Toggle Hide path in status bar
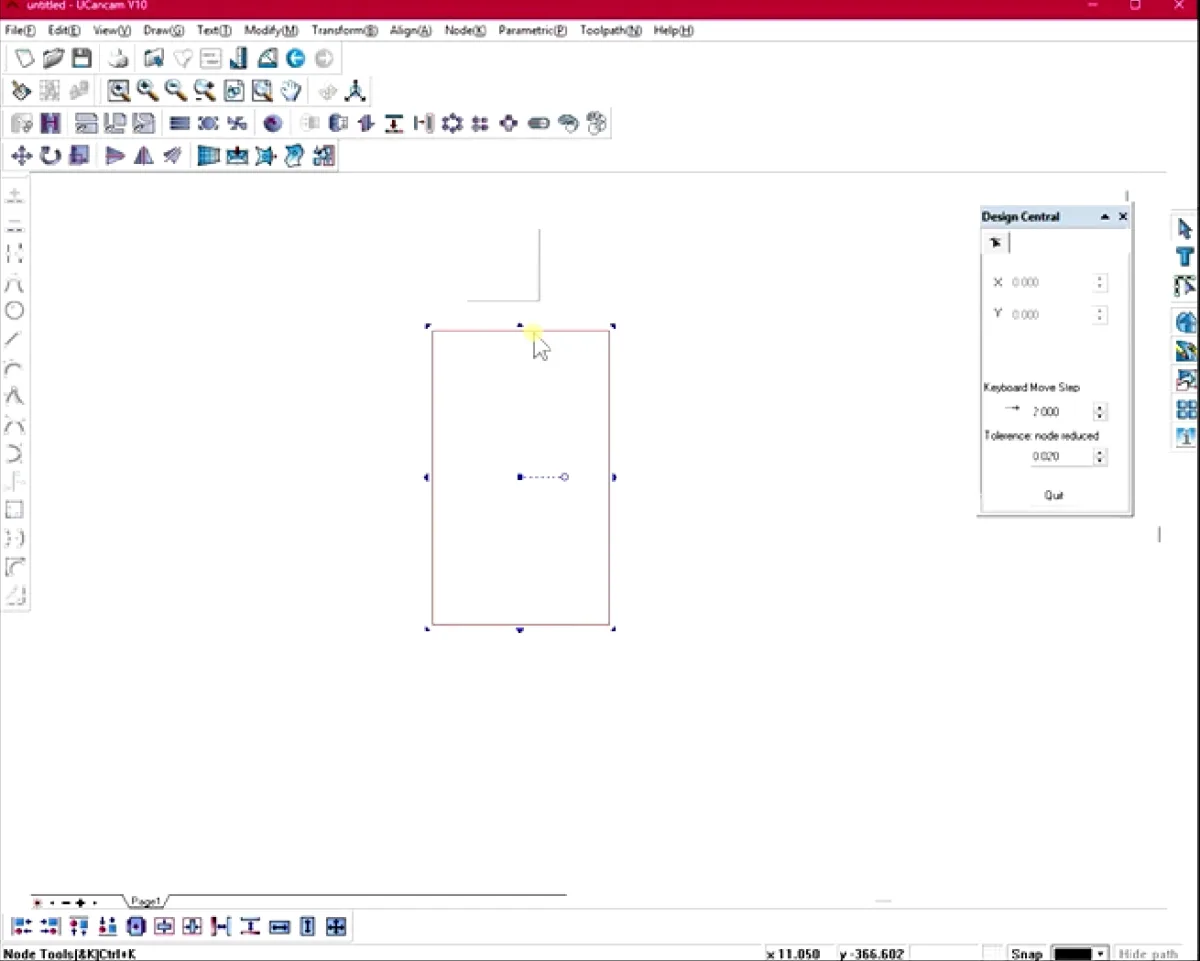 (1148, 953)
